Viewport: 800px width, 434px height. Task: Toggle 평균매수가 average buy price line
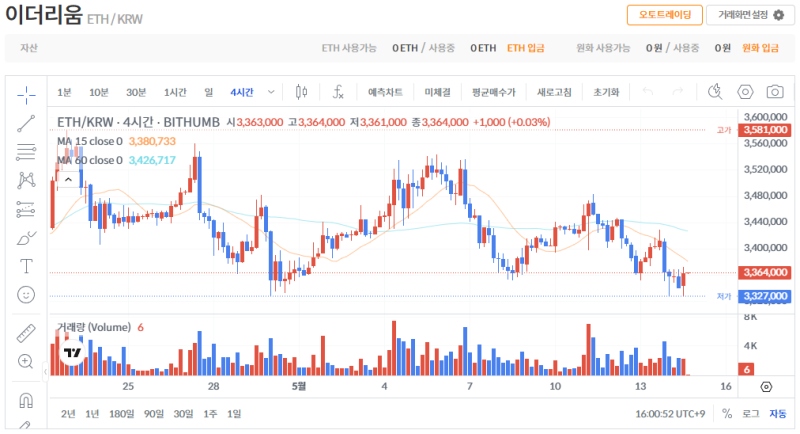pyautogui.click(x=494, y=92)
